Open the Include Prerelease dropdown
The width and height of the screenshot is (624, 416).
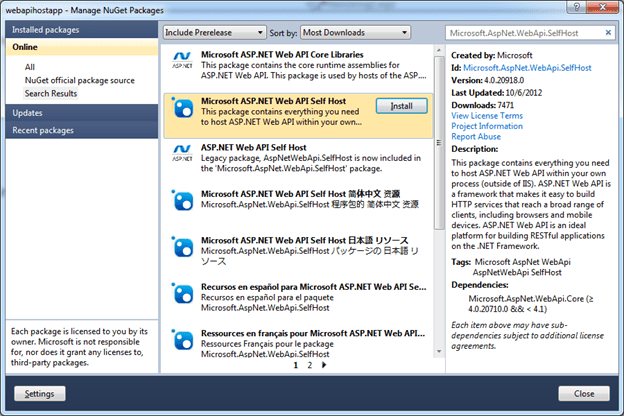tap(216, 32)
